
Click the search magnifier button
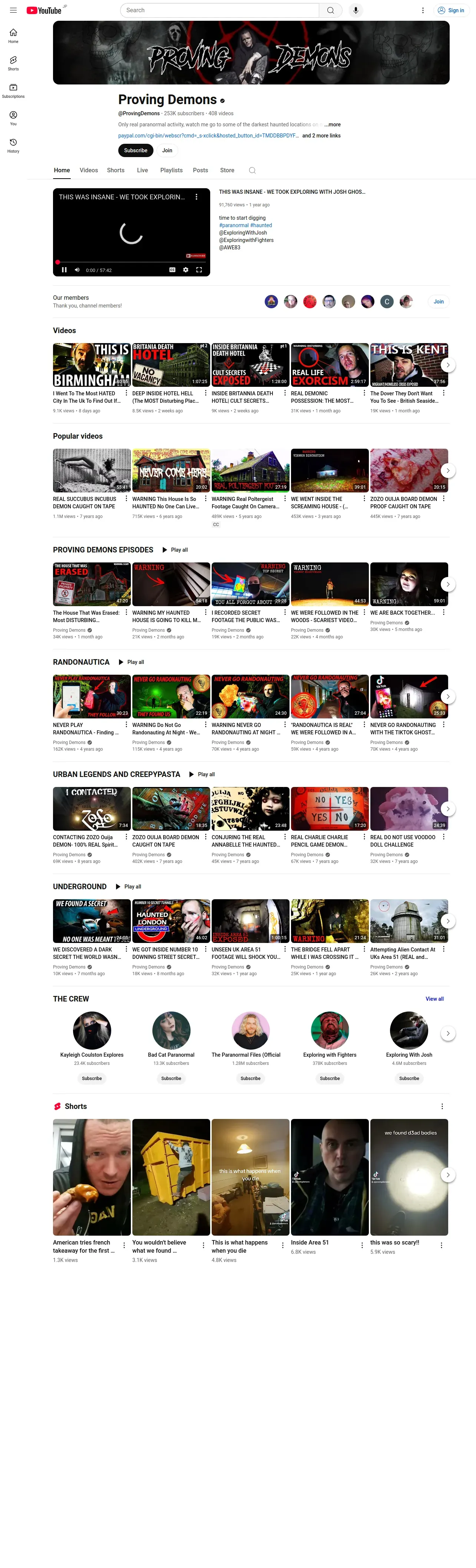[x=331, y=10]
